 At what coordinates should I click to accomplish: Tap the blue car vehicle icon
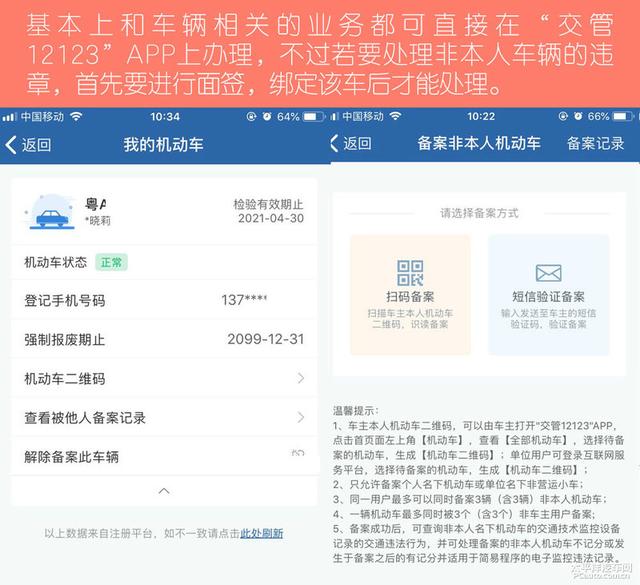pos(52,213)
